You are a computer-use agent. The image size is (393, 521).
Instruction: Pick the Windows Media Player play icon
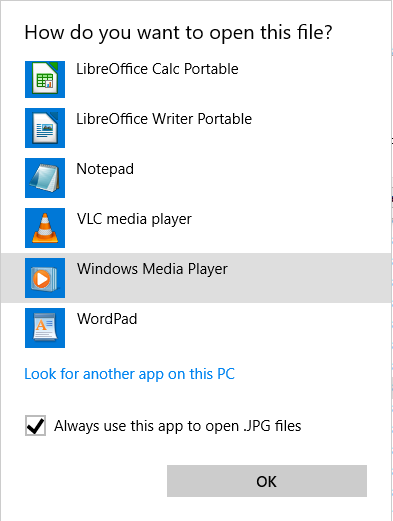pos(45,278)
